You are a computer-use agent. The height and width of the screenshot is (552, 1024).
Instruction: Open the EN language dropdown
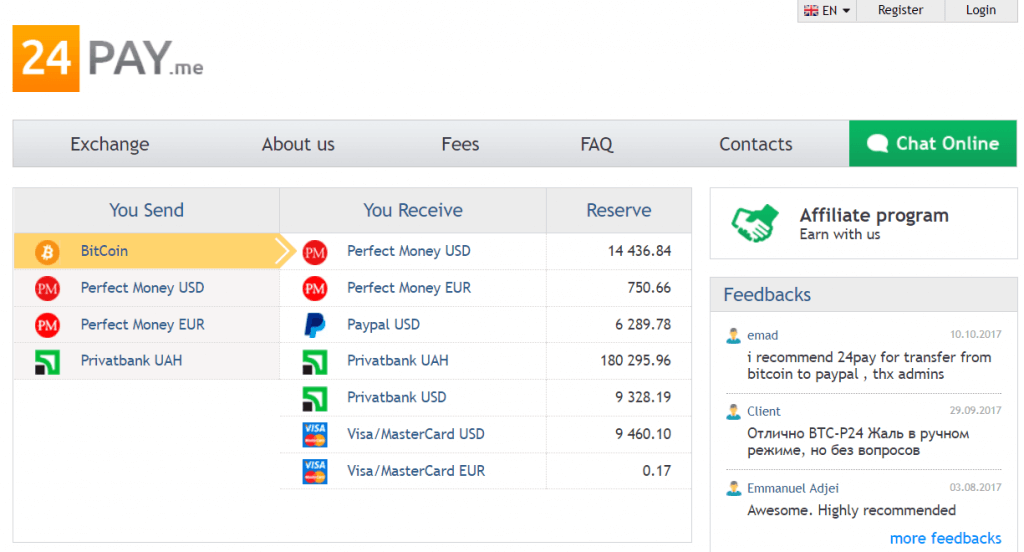827,10
